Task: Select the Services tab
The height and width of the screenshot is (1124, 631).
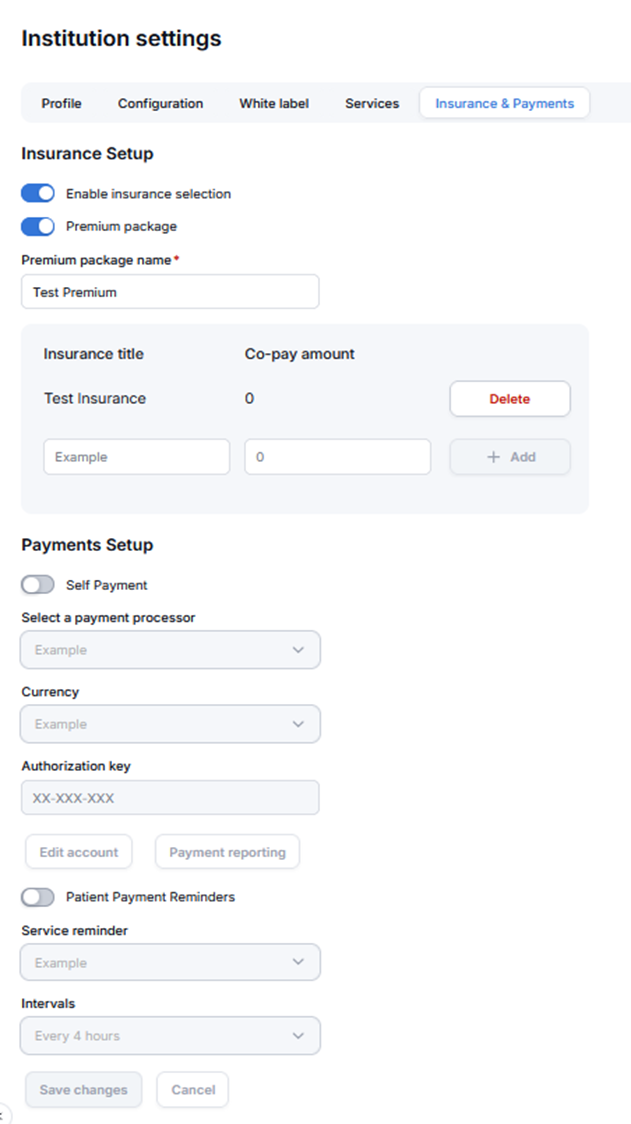Action: tap(371, 103)
